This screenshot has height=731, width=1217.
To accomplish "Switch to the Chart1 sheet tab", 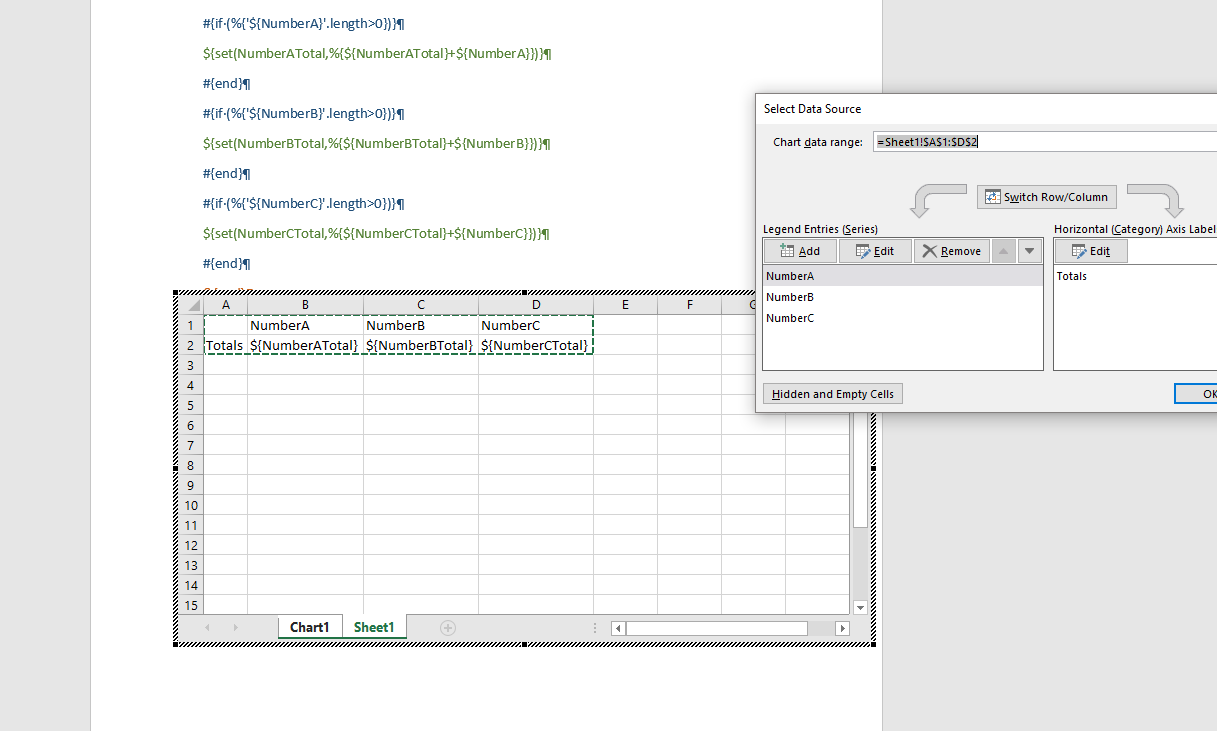I will (309, 627).
